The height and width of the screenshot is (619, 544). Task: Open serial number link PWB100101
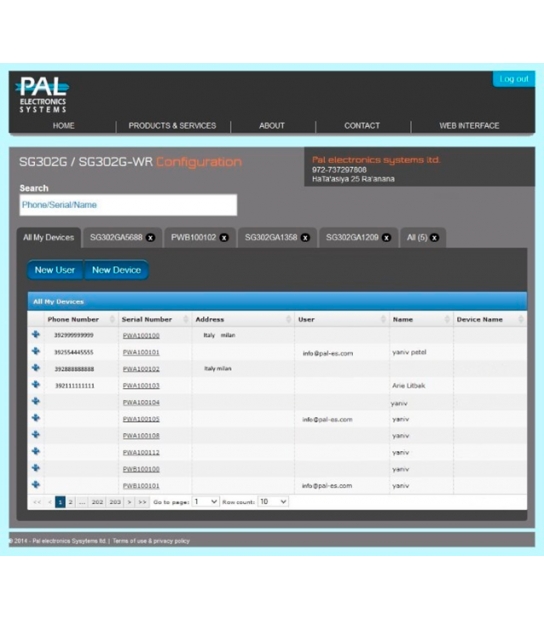point(141,486)
